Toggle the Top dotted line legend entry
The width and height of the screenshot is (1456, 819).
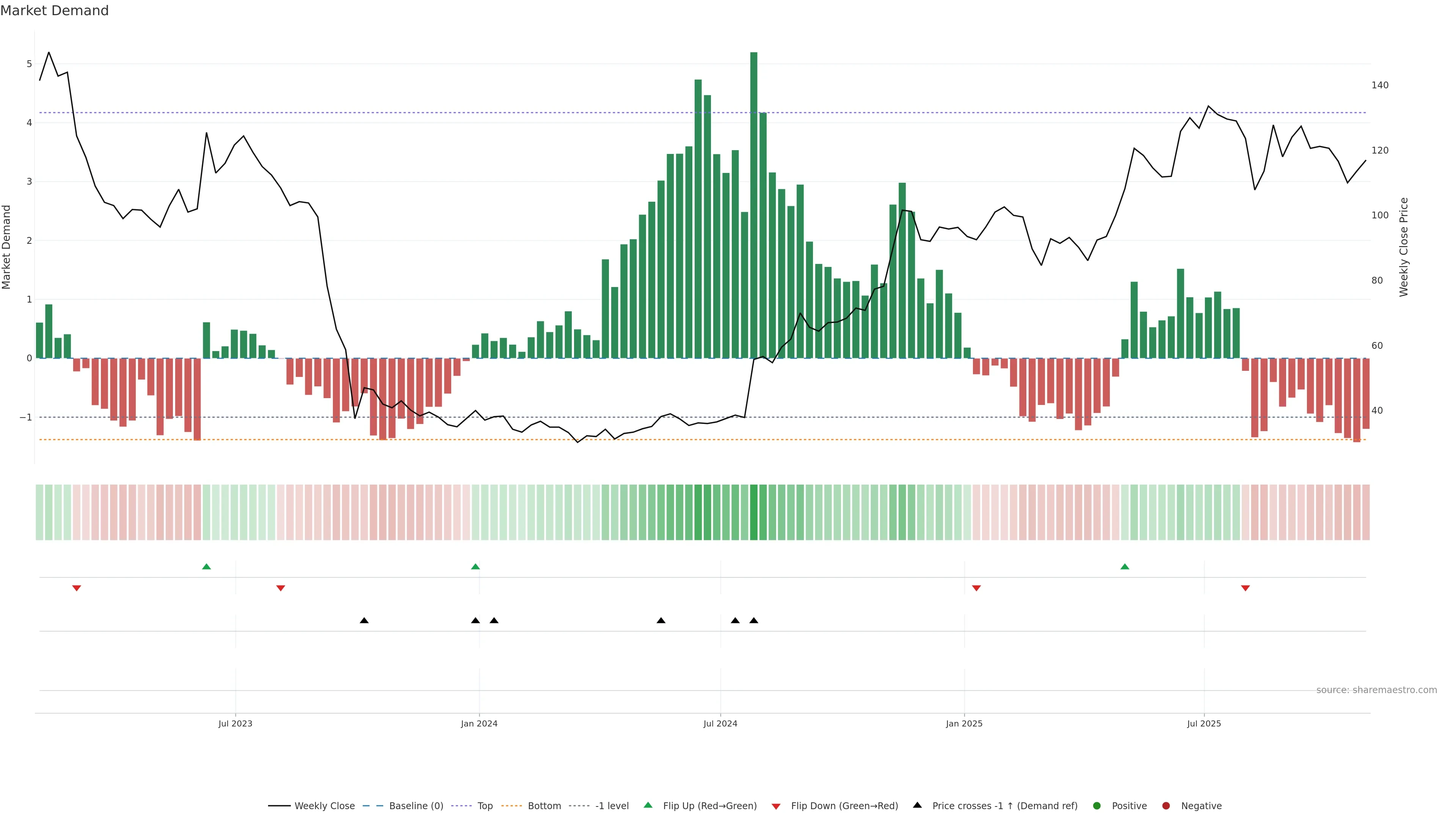(x=485, y=805)
